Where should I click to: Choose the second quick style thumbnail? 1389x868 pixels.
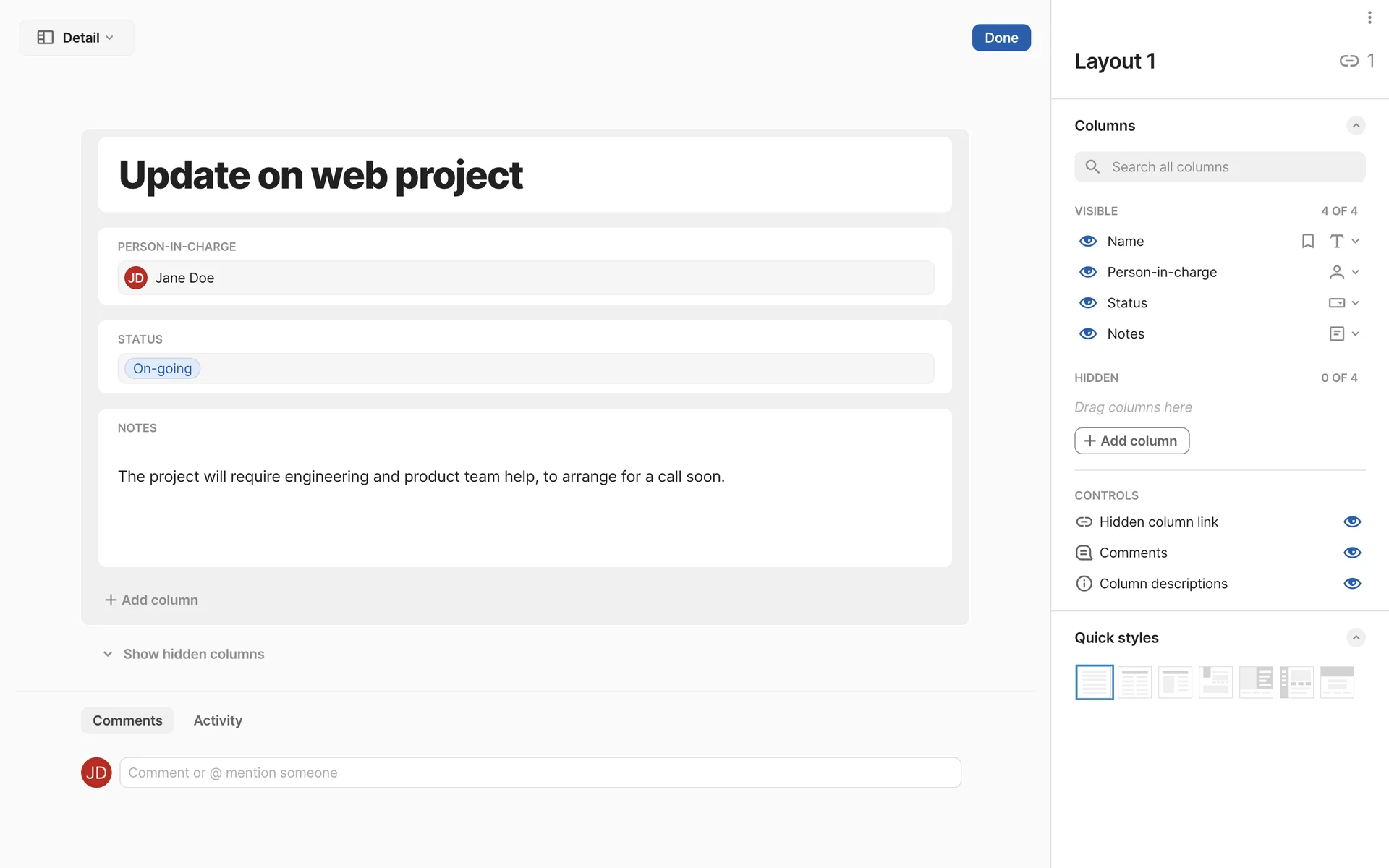point(1134,682)
